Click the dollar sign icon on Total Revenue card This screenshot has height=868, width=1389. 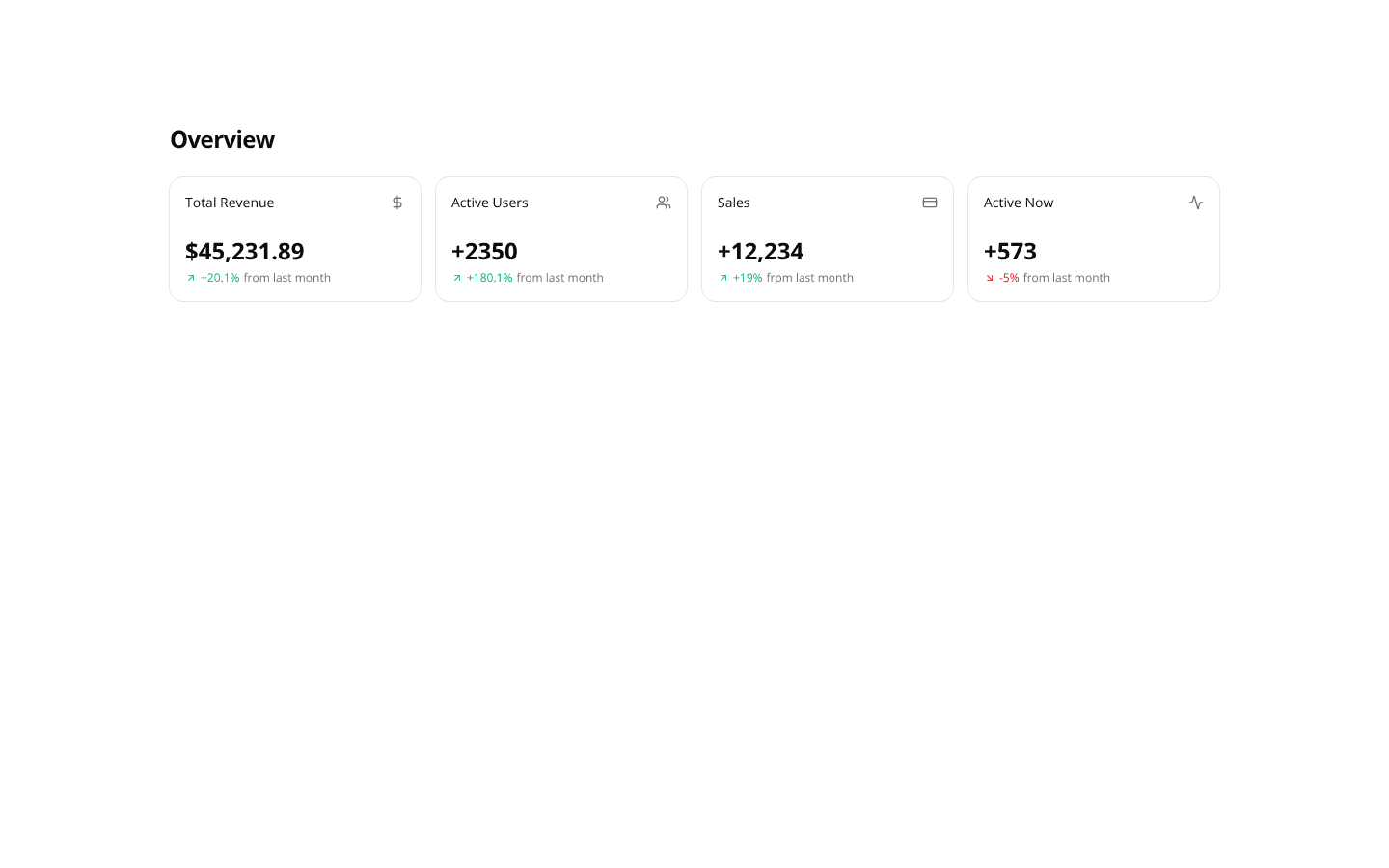pyautogui.click(x=397, y=203)
